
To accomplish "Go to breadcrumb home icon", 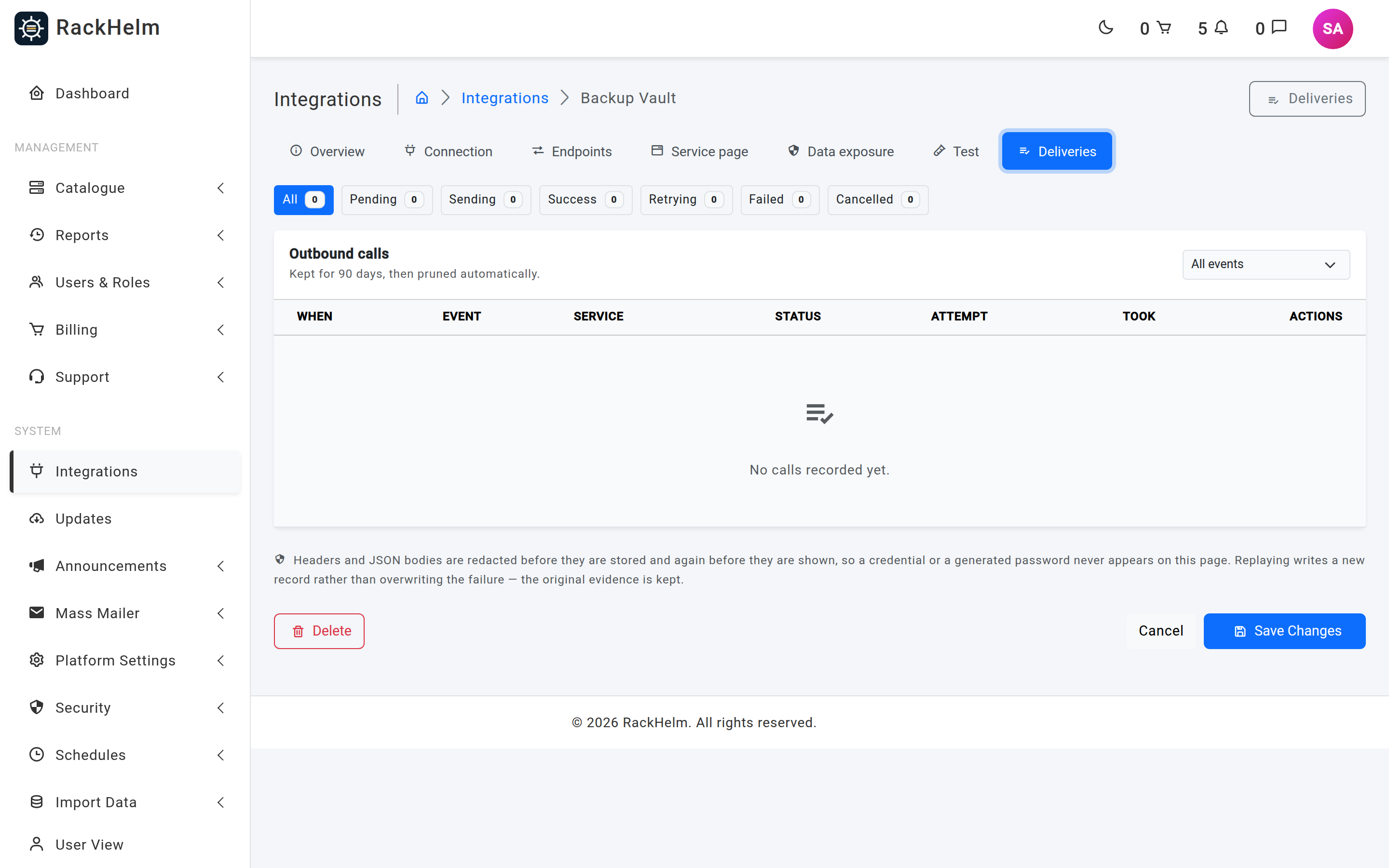I will (422, 98).
